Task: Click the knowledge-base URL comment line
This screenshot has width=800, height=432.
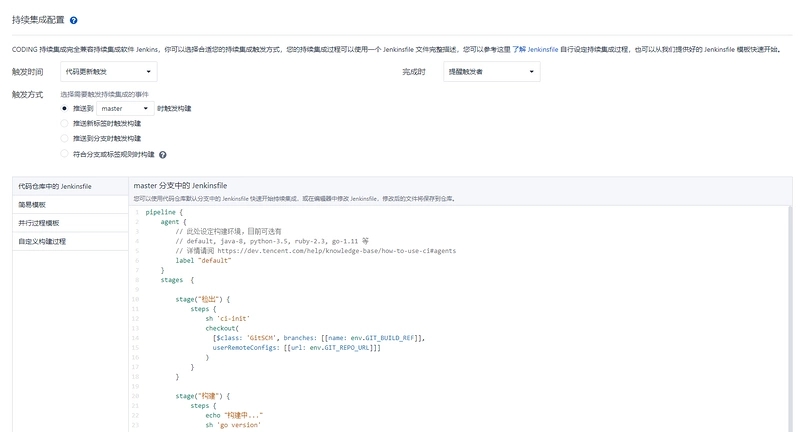Action: tap(316, 251)
